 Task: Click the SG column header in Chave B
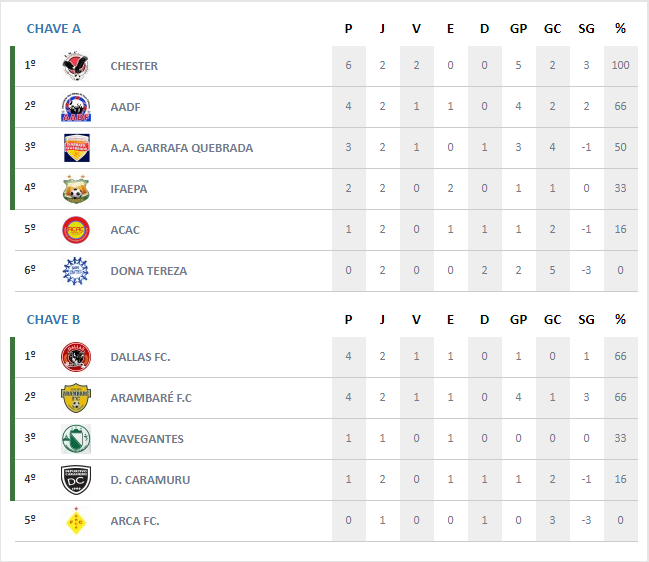[586, 319]
